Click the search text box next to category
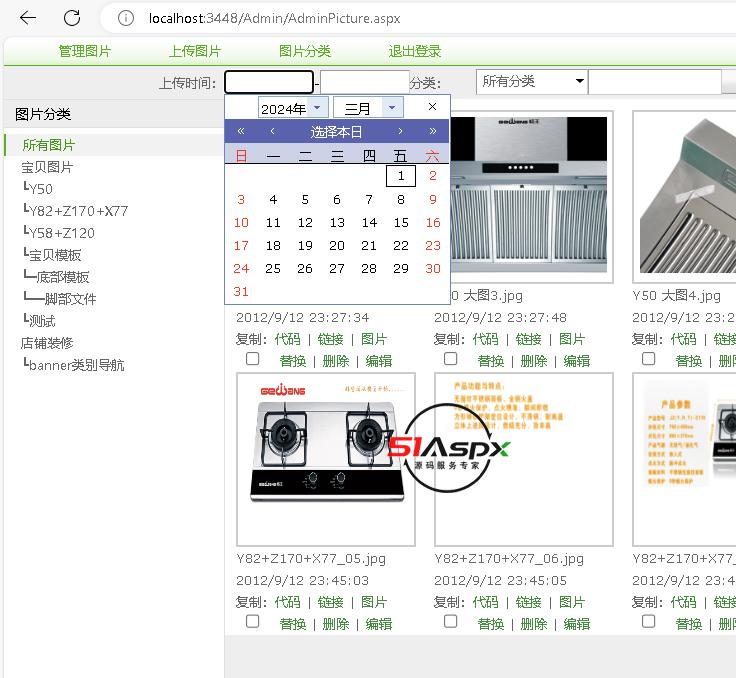Viewport: 736px width, 678px height. point(654,82)
